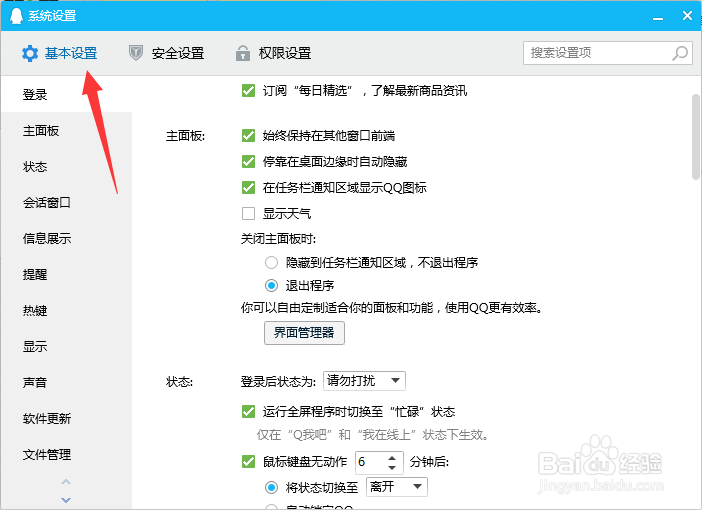
Task: Open 会话窗口 settings in sidebar
Action: pos(66,202)
